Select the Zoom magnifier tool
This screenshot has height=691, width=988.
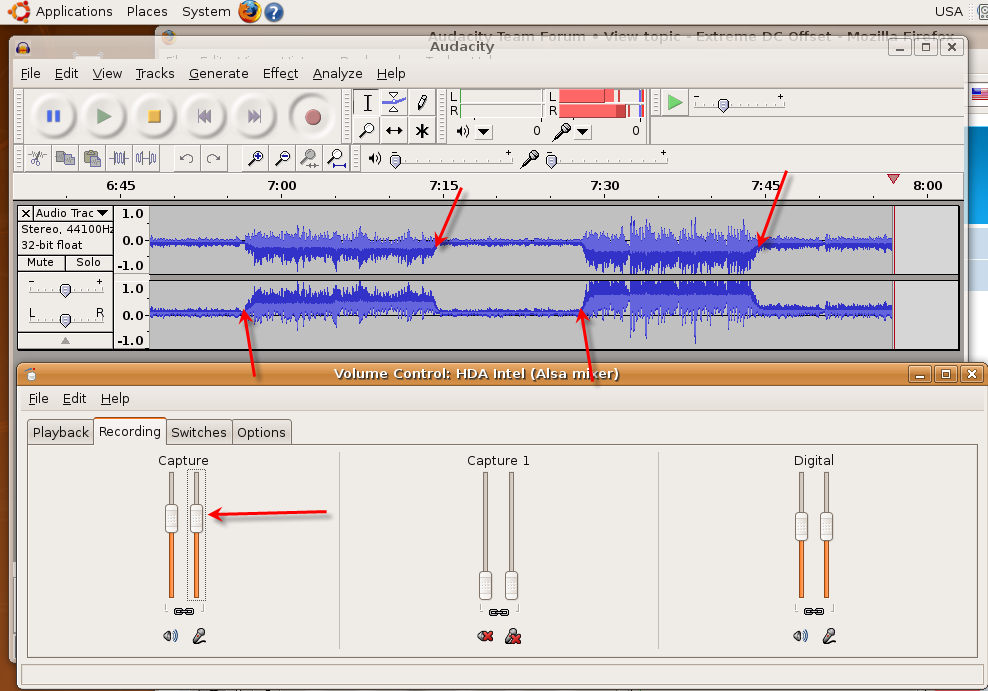click(367, 131)
